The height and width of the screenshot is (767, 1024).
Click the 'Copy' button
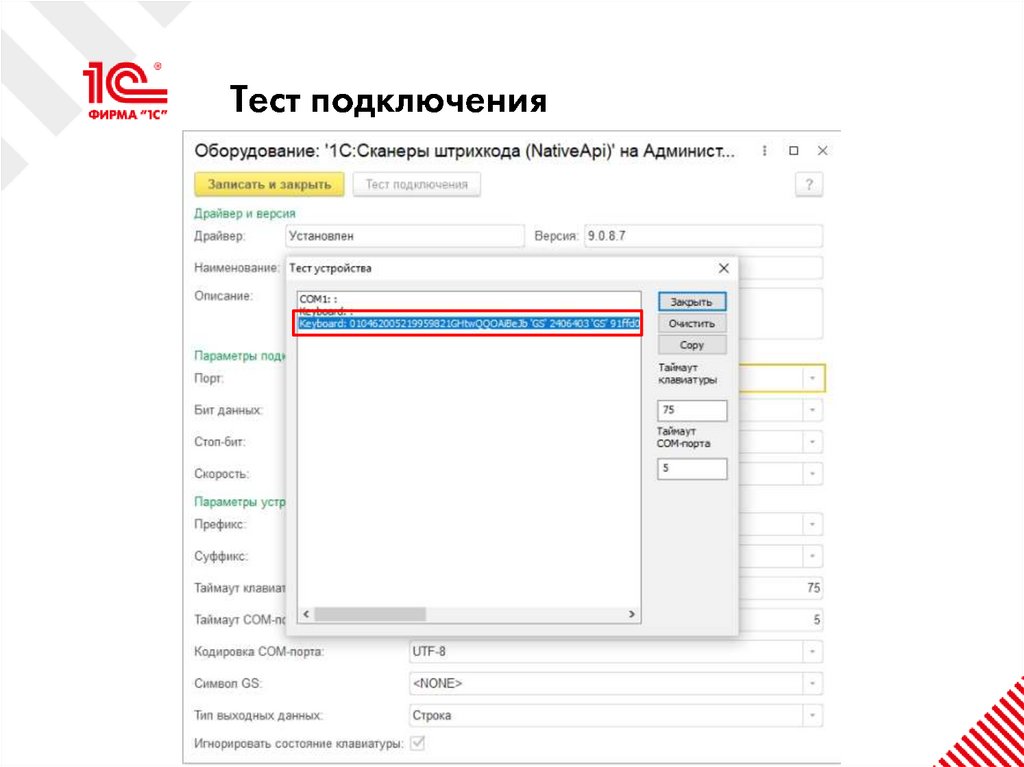tap(692, 345)
